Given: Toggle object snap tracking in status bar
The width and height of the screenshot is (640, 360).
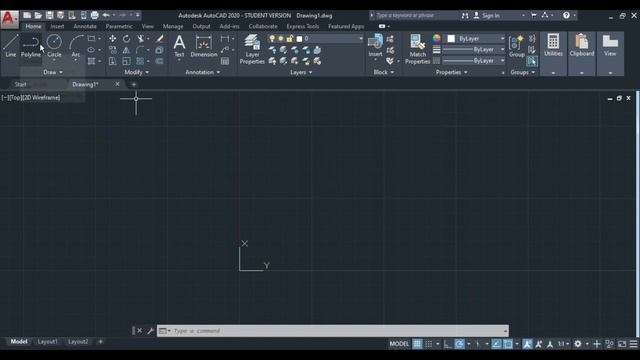Looking at the screenshot, I should tap(496, 344).
